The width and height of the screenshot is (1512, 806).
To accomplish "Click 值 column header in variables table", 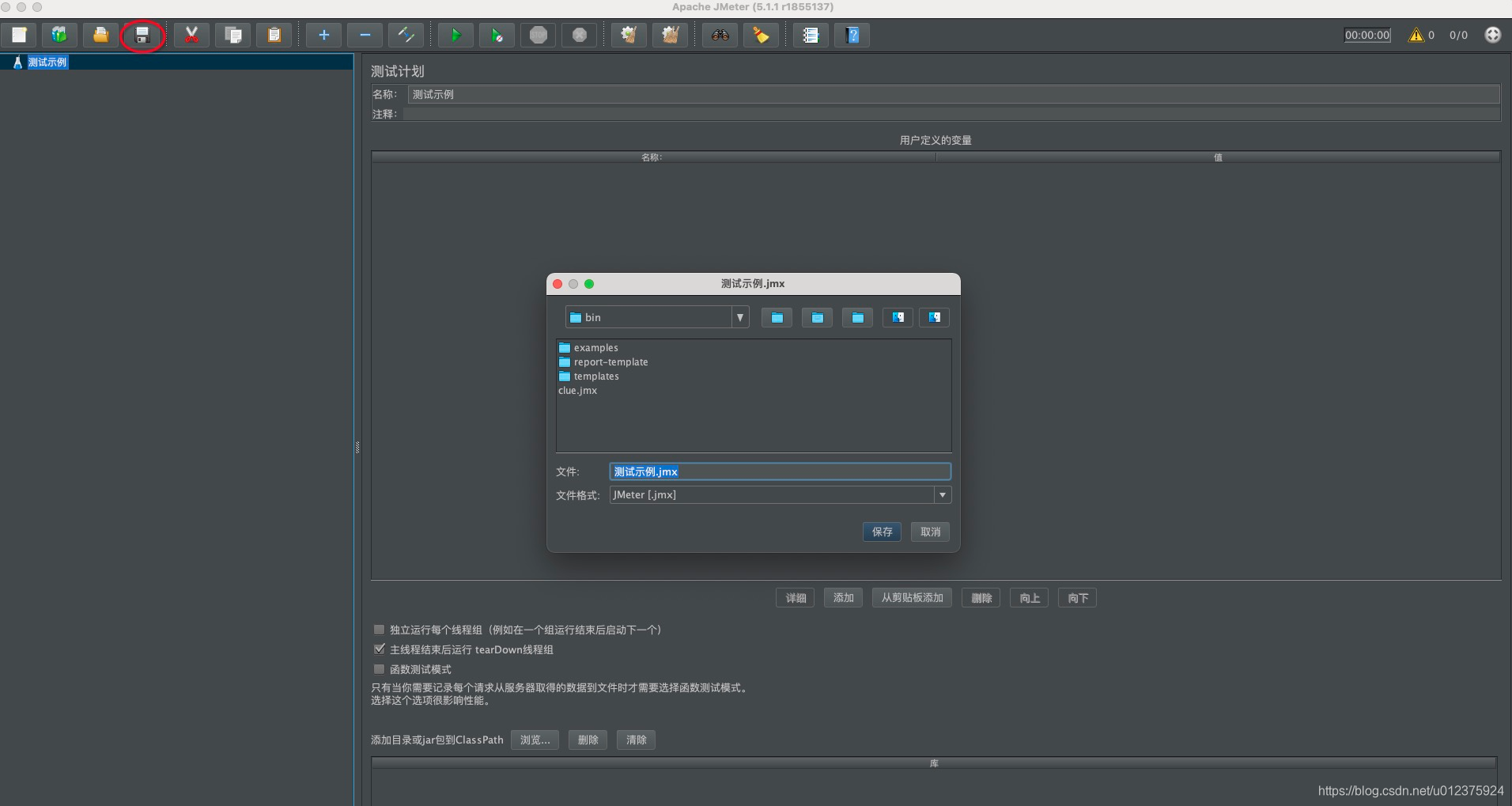I will [x=1218, y=157].
